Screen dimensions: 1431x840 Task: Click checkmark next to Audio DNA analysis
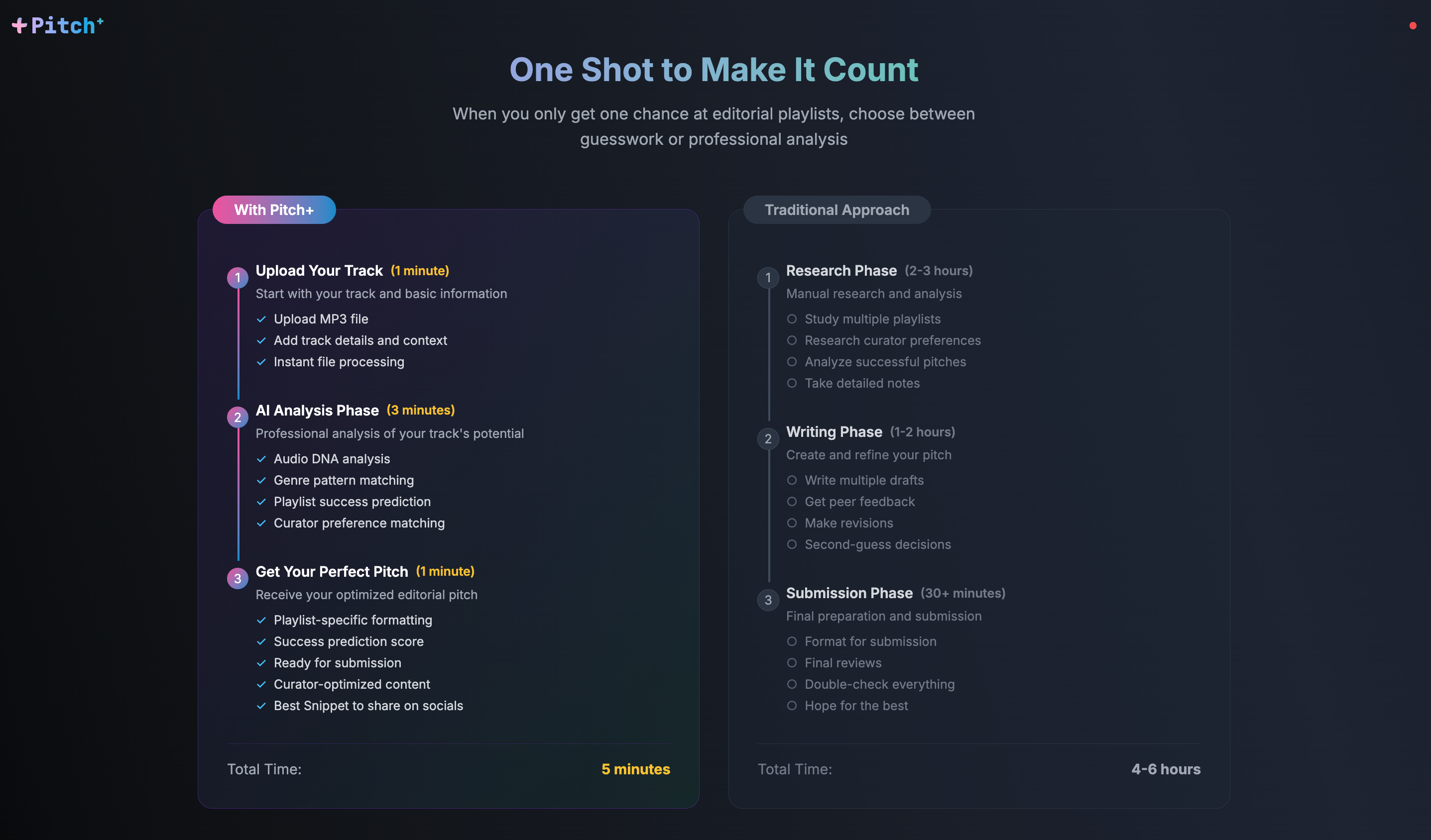pyautogui.click(x=261, y=459)
